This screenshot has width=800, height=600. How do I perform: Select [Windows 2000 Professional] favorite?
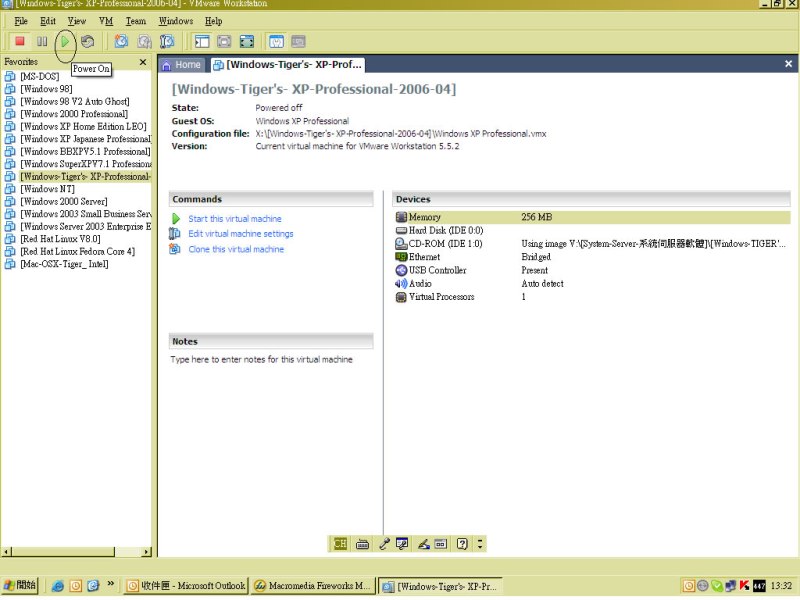[74, 114]
